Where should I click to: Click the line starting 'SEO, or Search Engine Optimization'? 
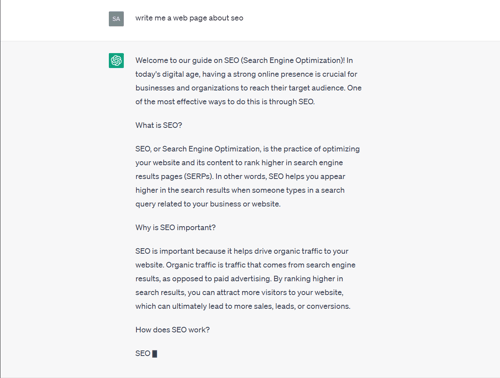247,149
